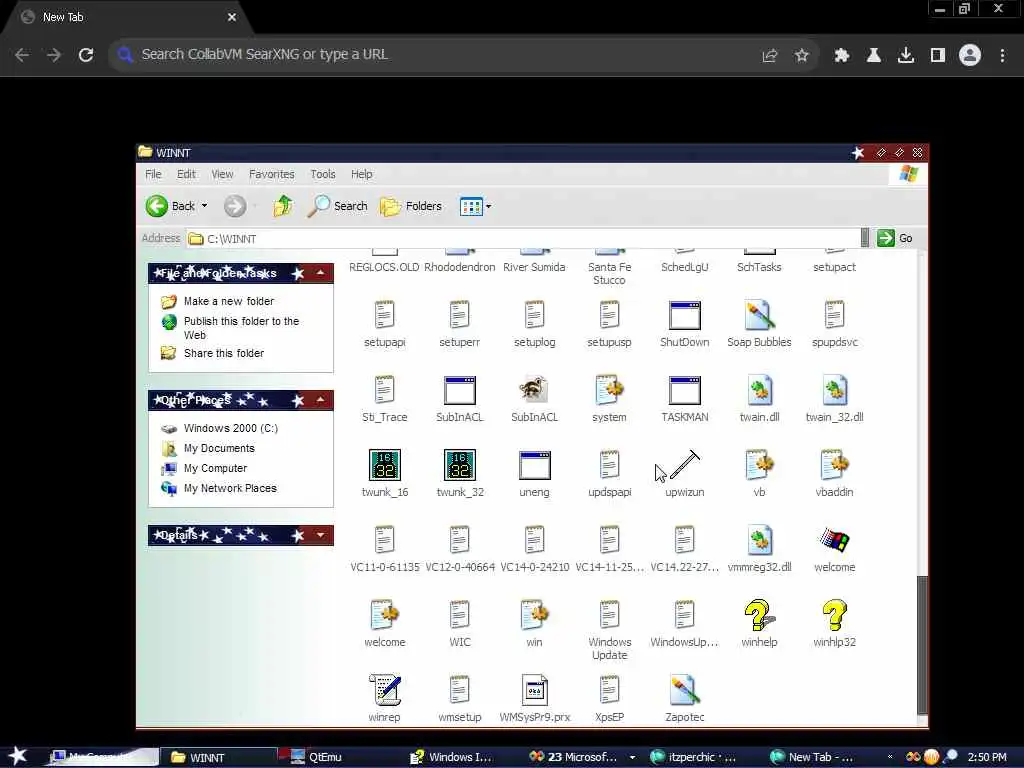
Task: Select the Zapotec bitmap icon
Action: pyautogui.click(x=684, y=690)
